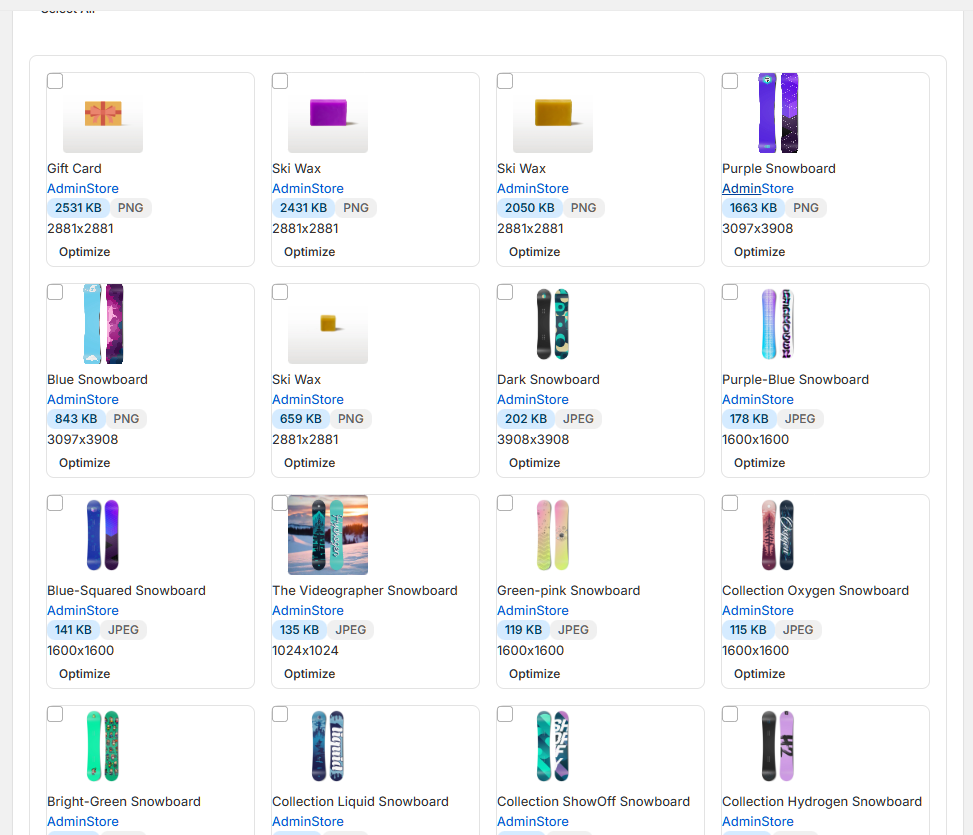Open the Ski Wax thumbnail sized 659 KB
The image size is (973, 835).
click(328, 324)
